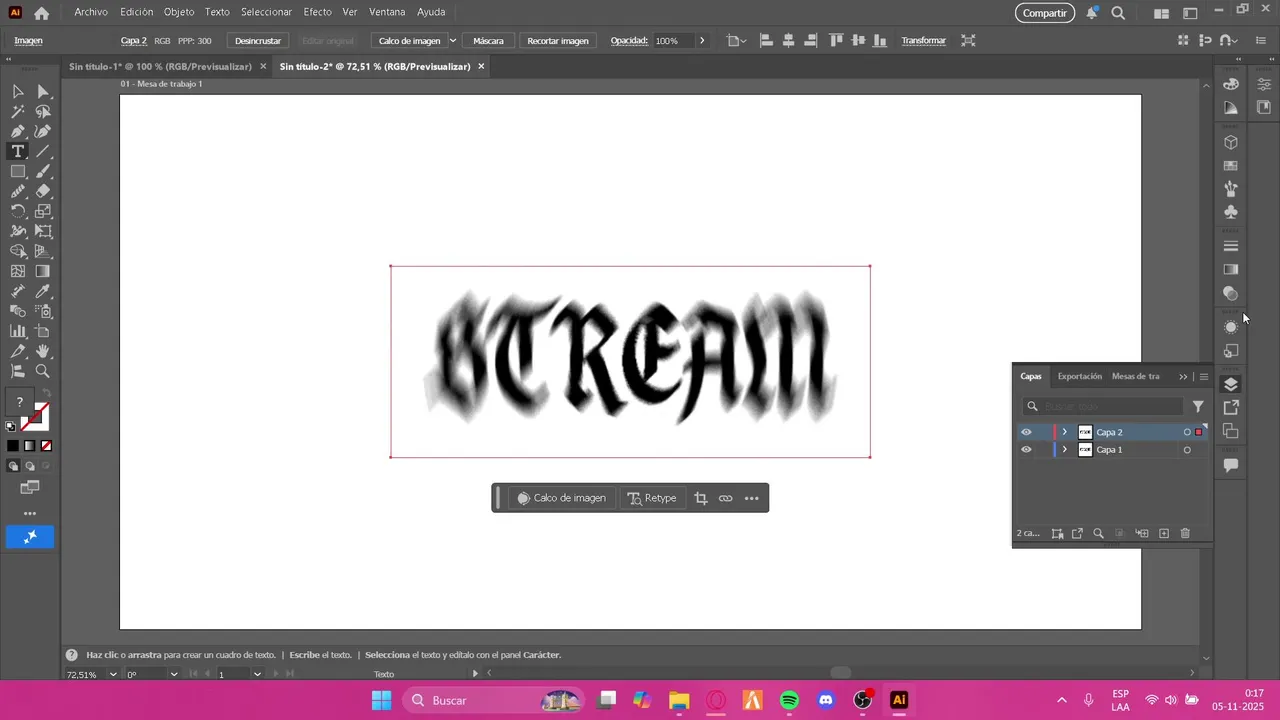
Task: Click the Fill color swatch in toolbar
Action: [x=20, y=402]
